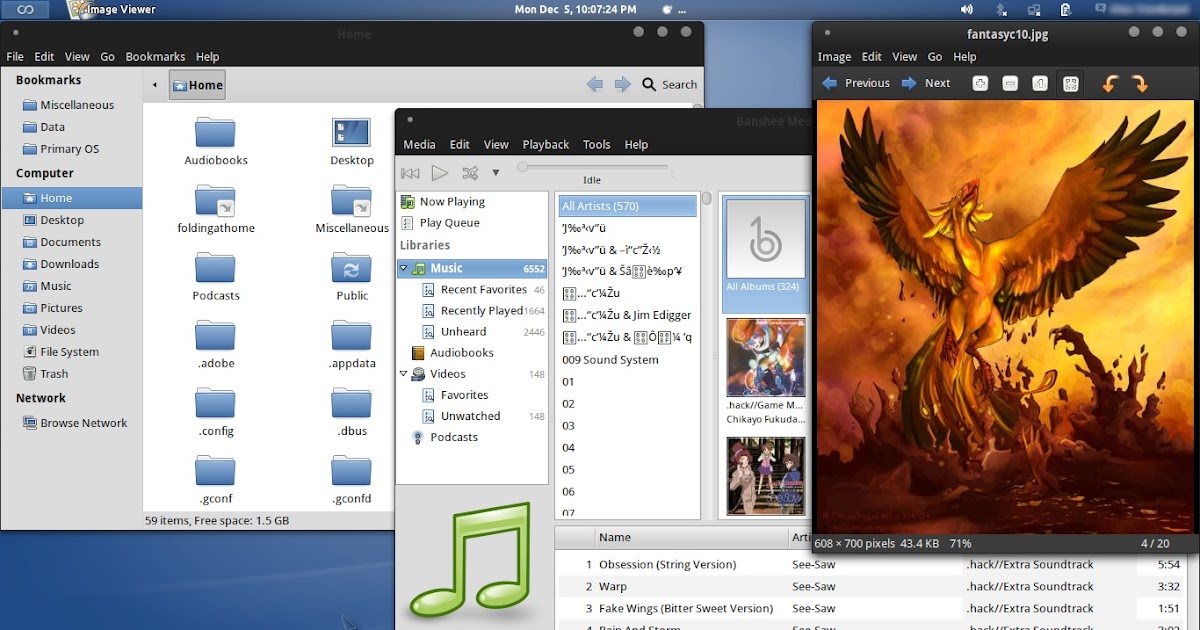1200x630 pixels.
Task: Open the Bookmarks menu in the file manager
Action: click(156, 56)
